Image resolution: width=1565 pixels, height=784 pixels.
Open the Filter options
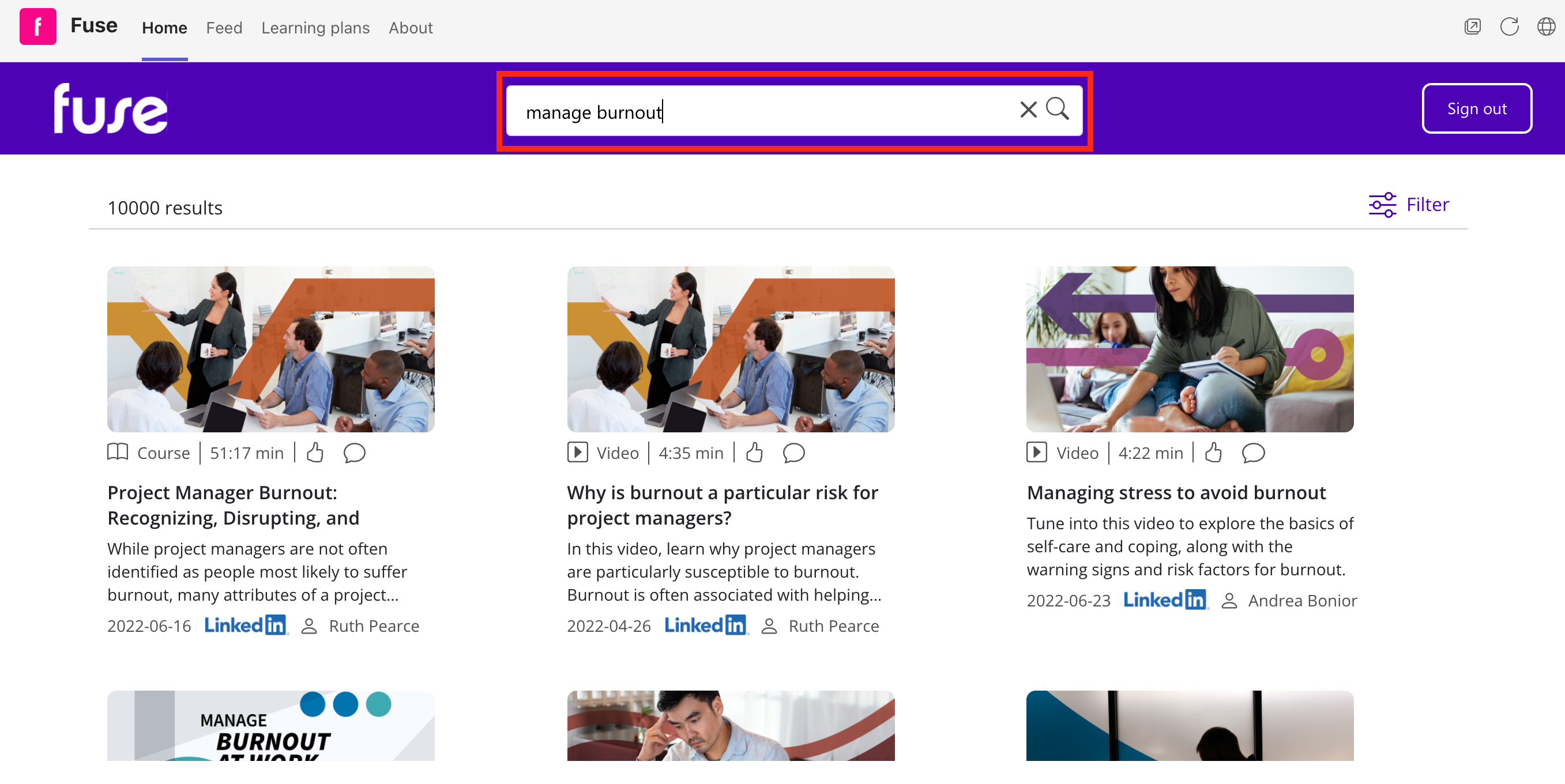coord(1408,205)
